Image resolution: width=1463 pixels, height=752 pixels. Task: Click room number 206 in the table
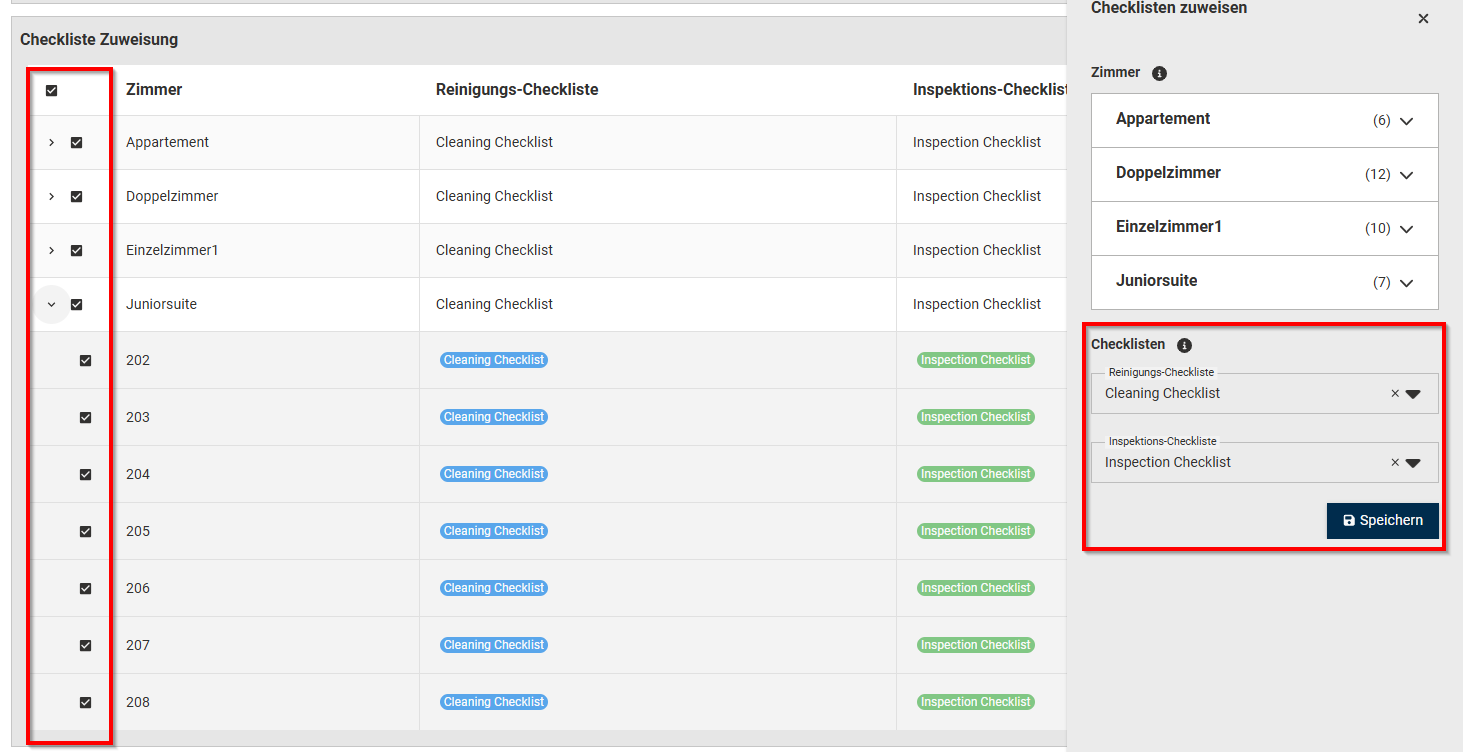138,588
